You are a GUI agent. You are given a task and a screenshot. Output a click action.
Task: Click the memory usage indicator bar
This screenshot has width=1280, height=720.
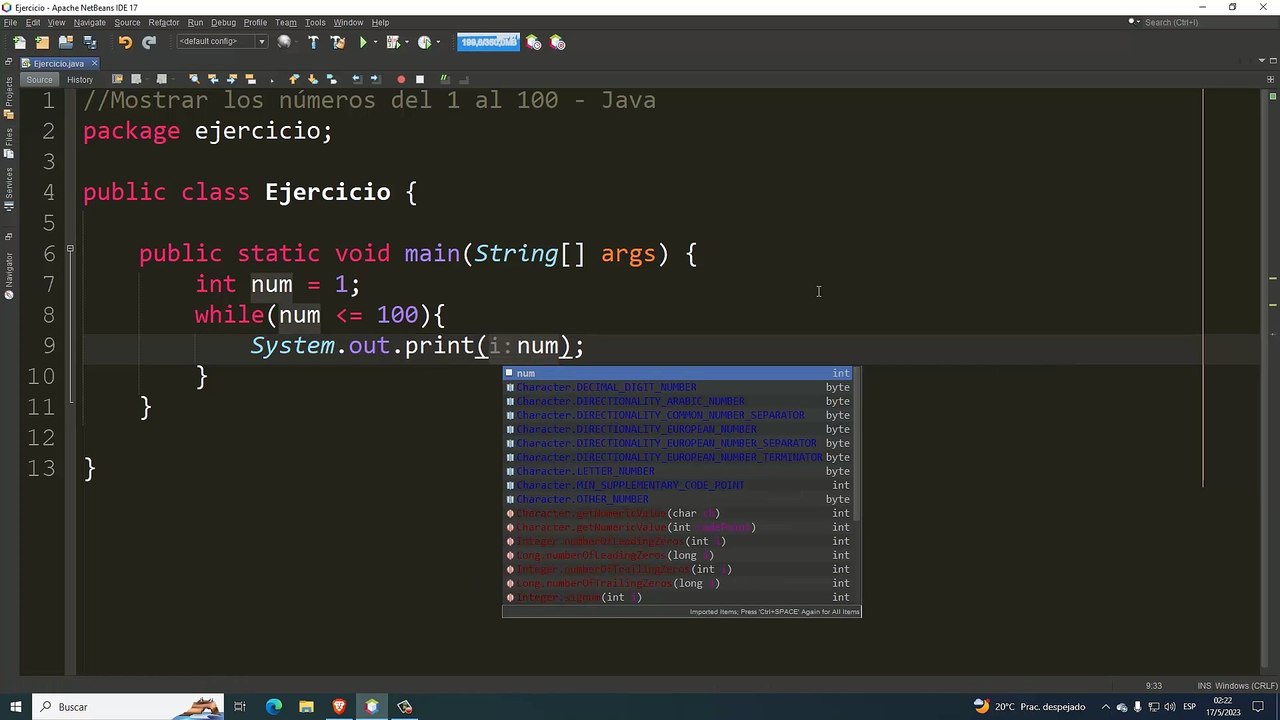click(488, 42)
